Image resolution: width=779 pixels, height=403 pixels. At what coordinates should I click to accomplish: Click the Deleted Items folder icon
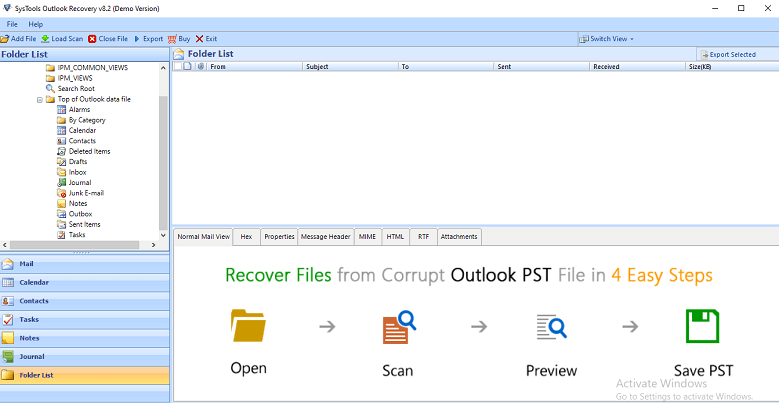click(62, 151)
